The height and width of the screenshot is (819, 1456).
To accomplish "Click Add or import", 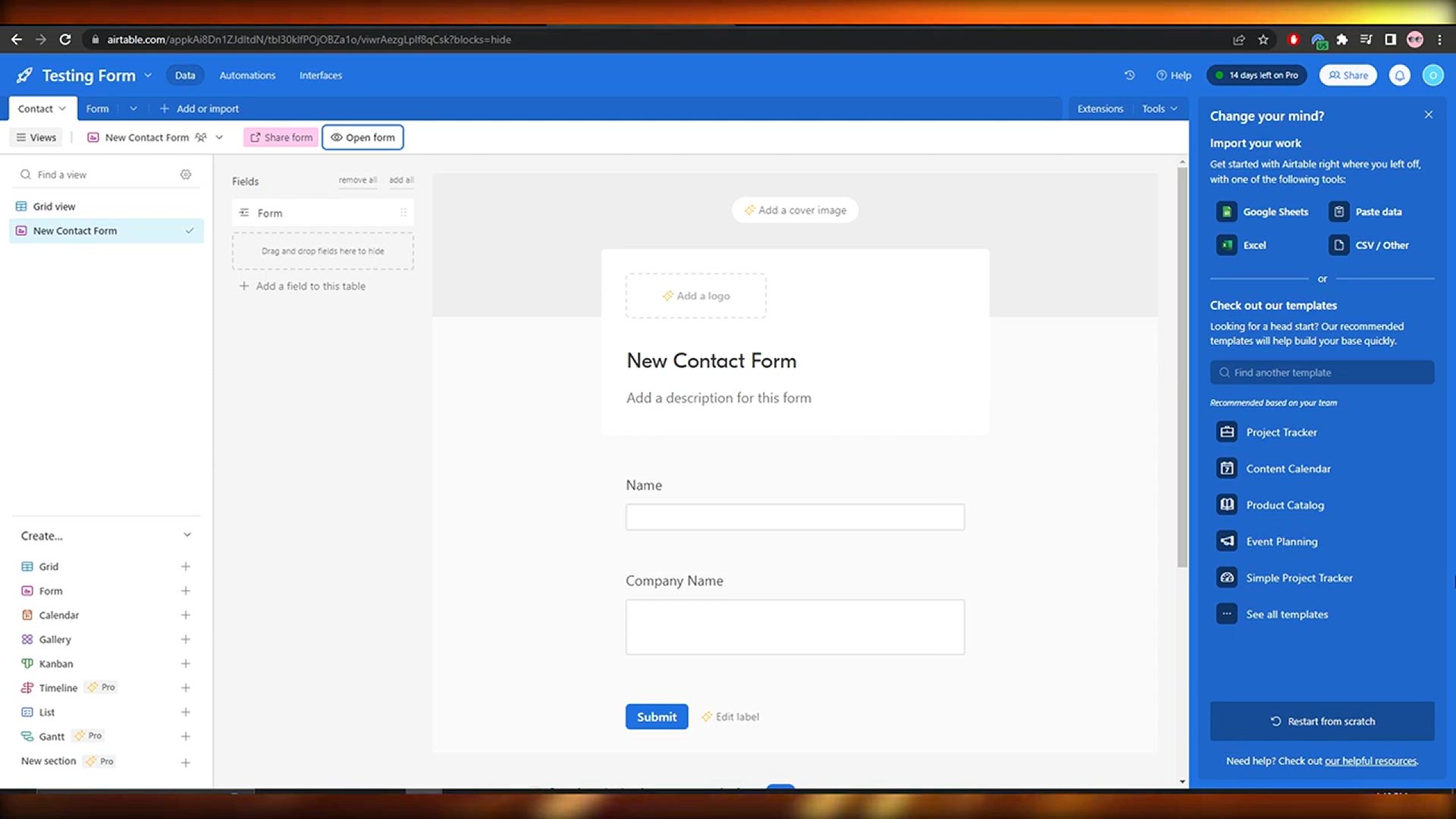I will pos(199,108).
